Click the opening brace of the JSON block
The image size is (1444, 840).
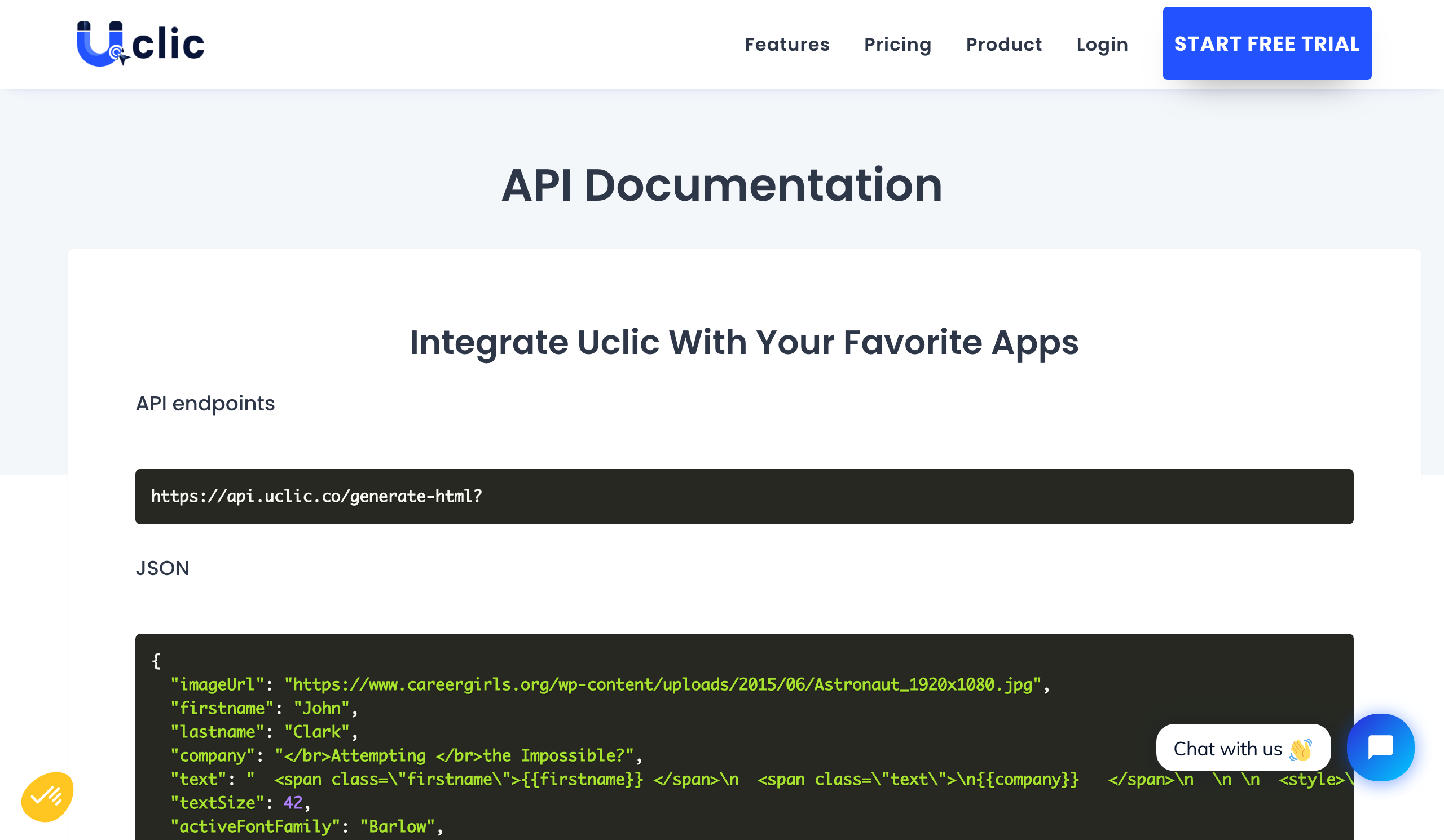tap(156, 661)
